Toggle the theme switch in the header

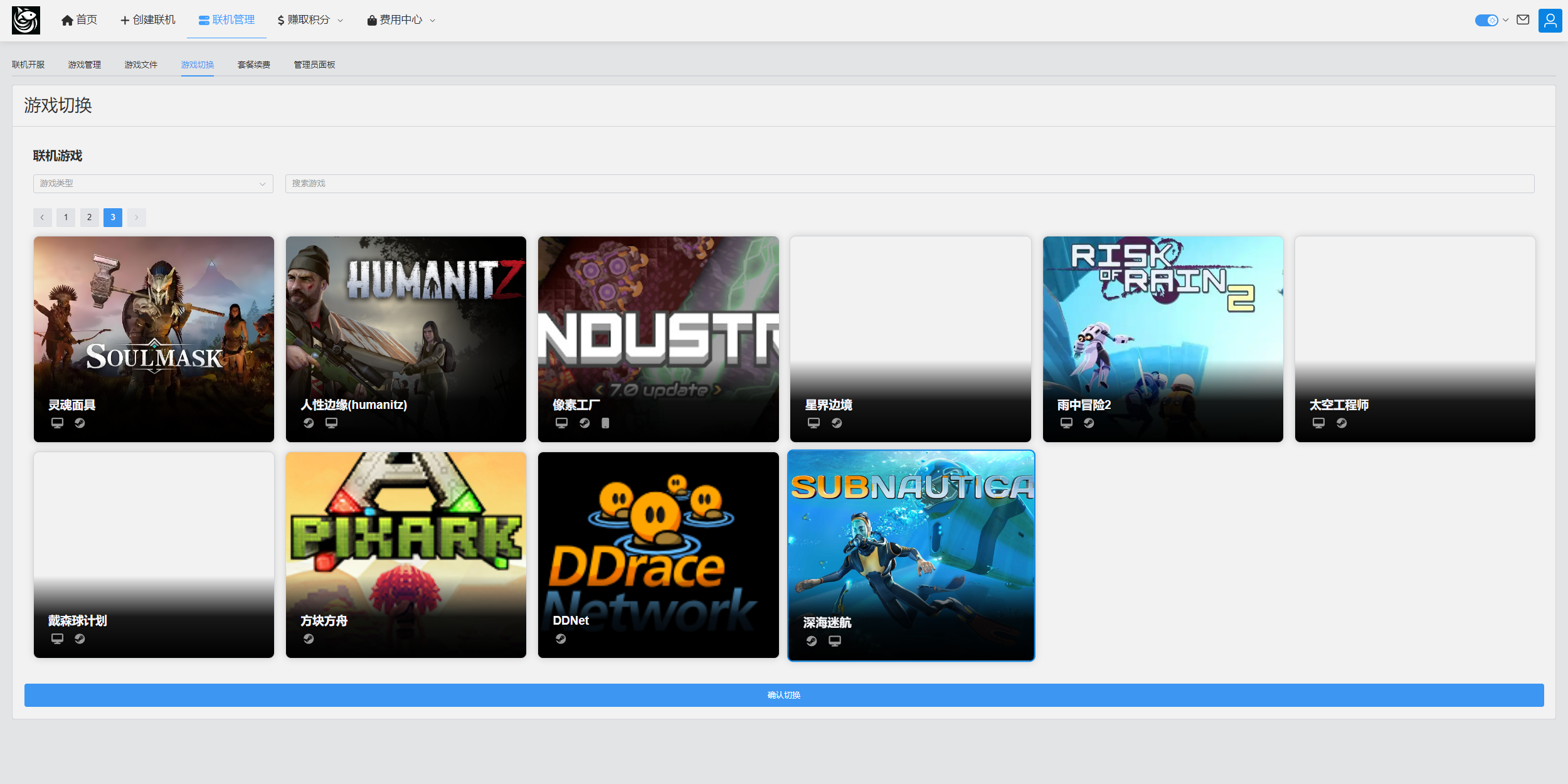click(1486, 20)
